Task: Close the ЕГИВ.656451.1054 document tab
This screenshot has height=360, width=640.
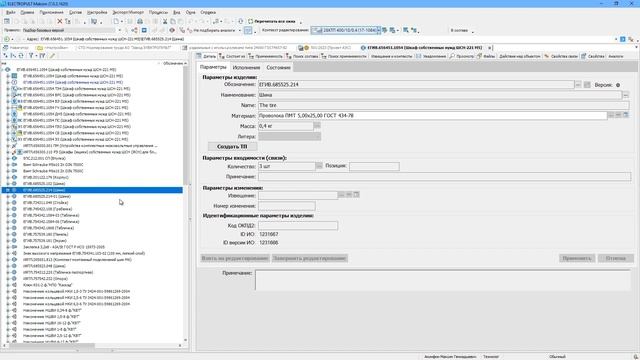Action: tap(490, 48)
